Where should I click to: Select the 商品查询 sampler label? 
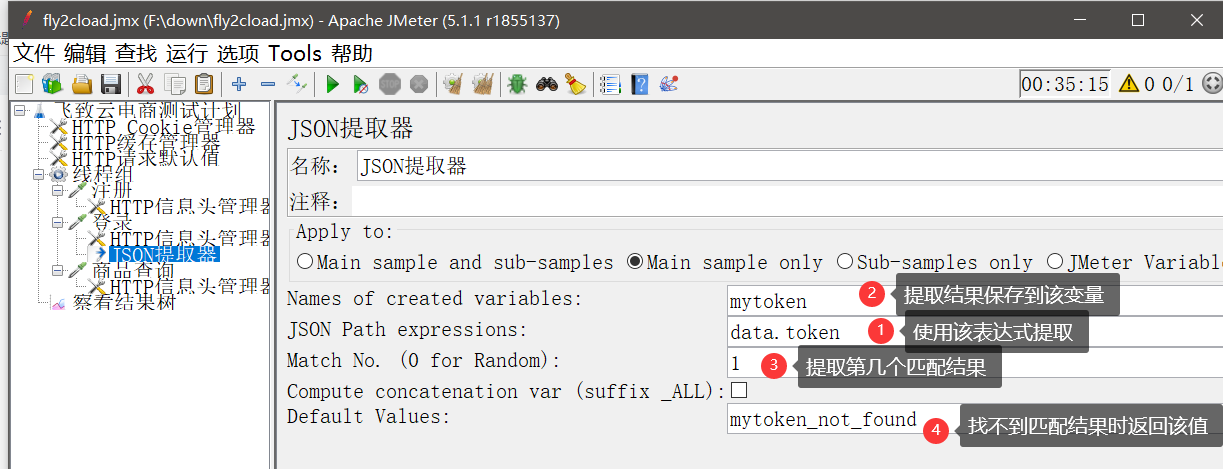pos(132,270)
